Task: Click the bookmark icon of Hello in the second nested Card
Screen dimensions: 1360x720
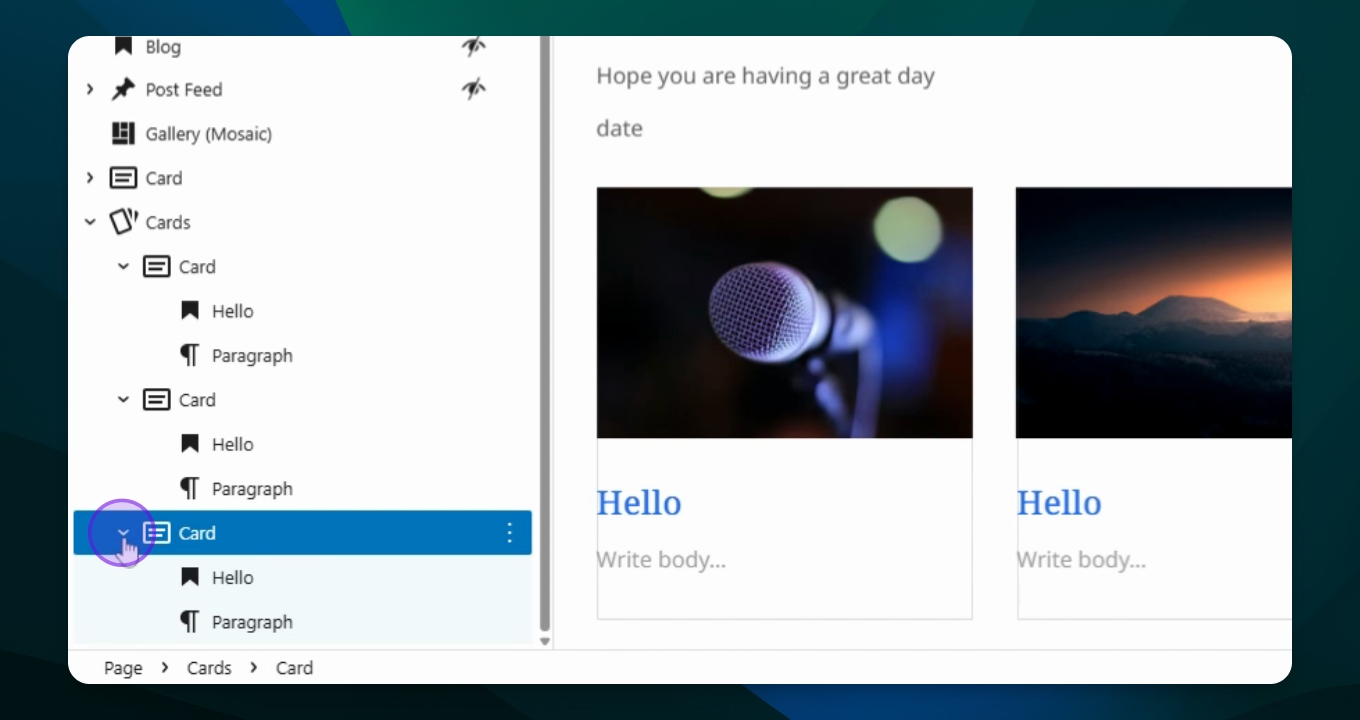Action: click(x=190, y=444)
